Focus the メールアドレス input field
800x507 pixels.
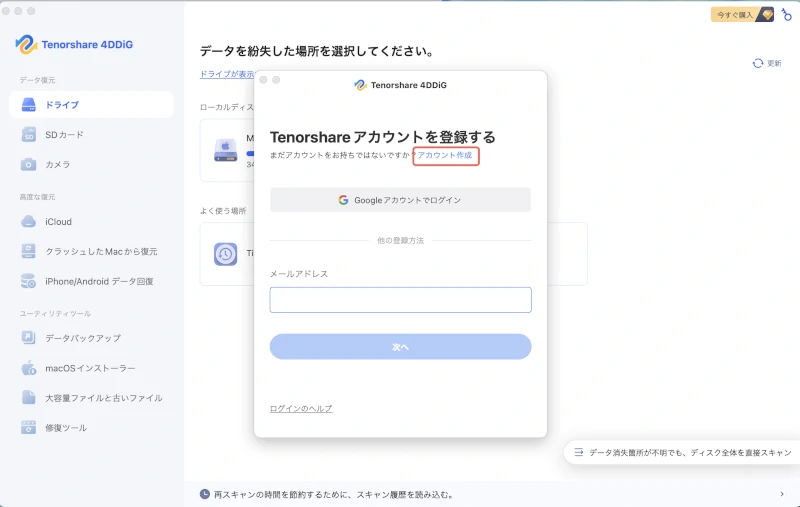pos(401,300)
